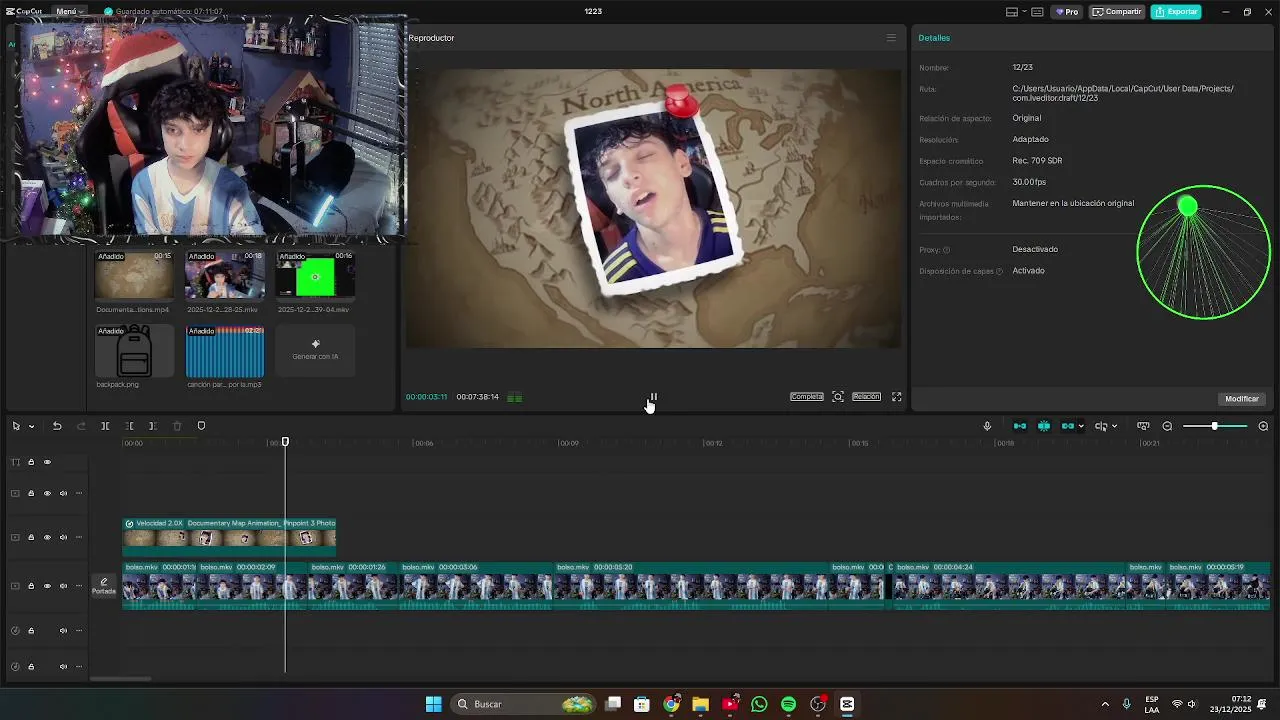The image size is (1280, 720).
Task: Open more options for the Documentary Map Animation track
Action: (79, 537)
